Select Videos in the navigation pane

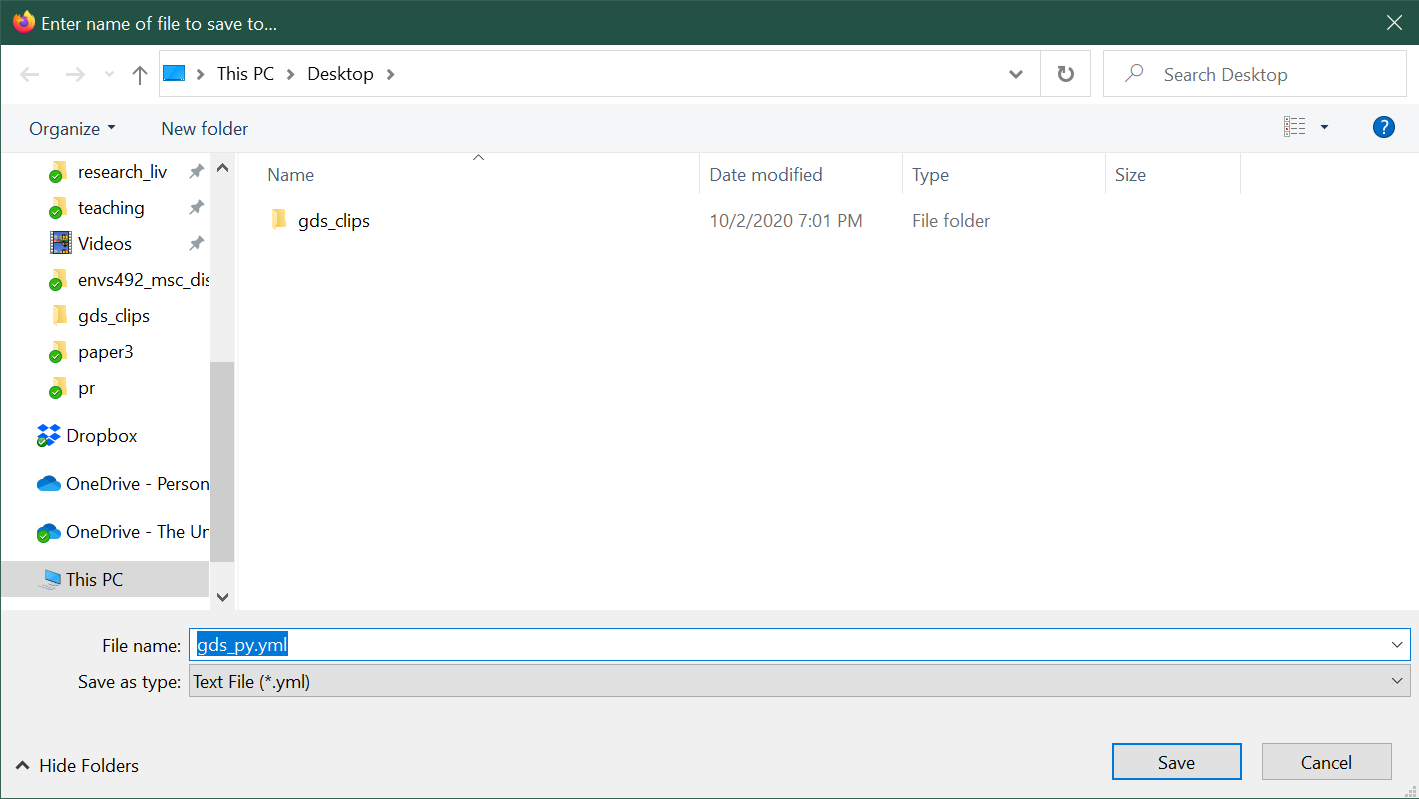click(x=104, y=243)
